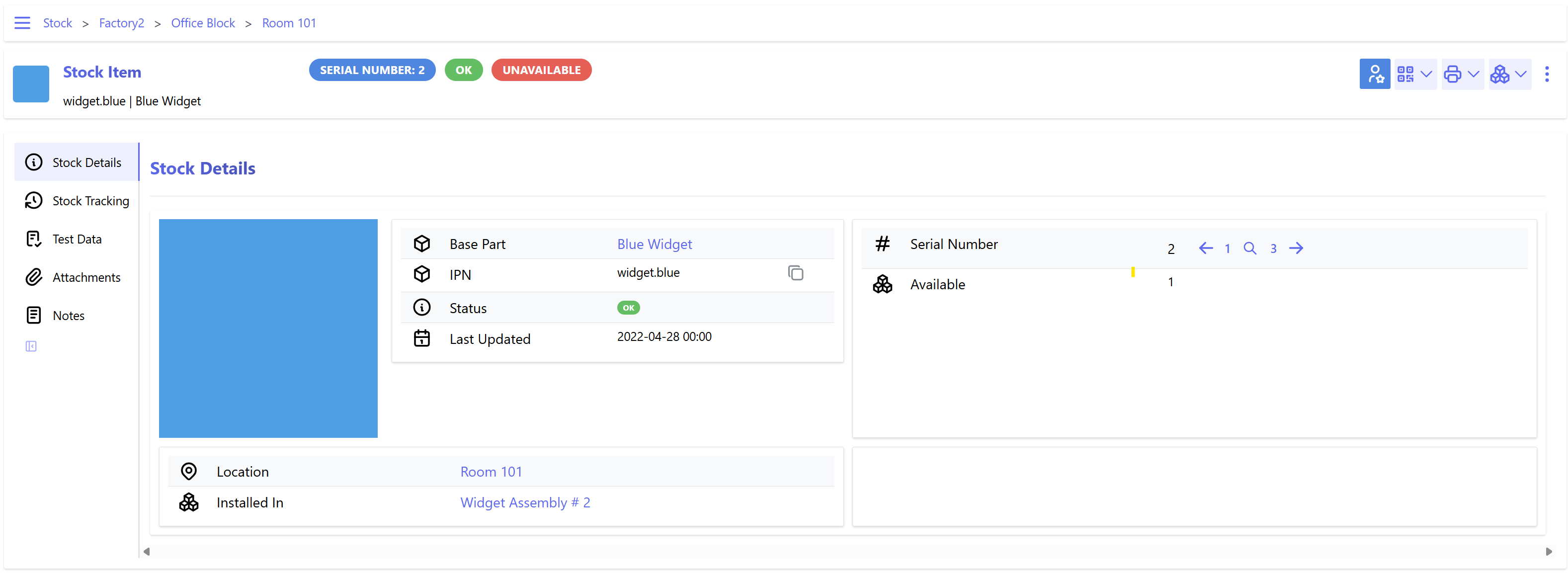Click the admin user icon button
This screenshot has height=574, width=1568.
coord(1375,74)
